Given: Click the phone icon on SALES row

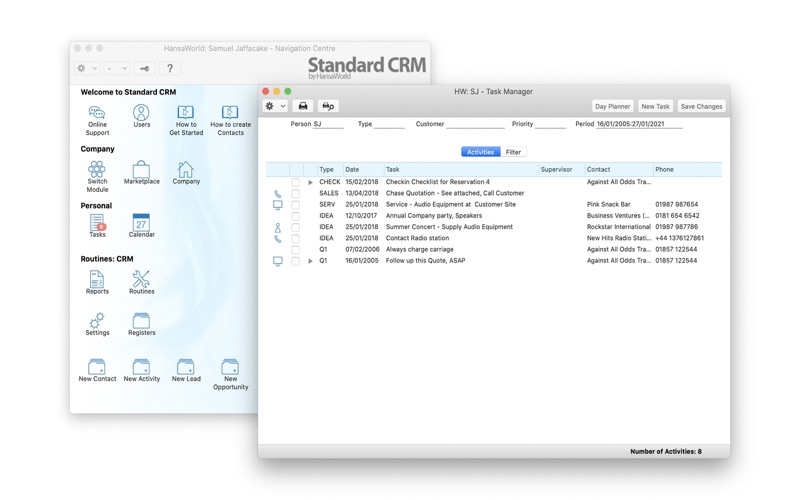Looking at the screenshot, I should [278, 193].
